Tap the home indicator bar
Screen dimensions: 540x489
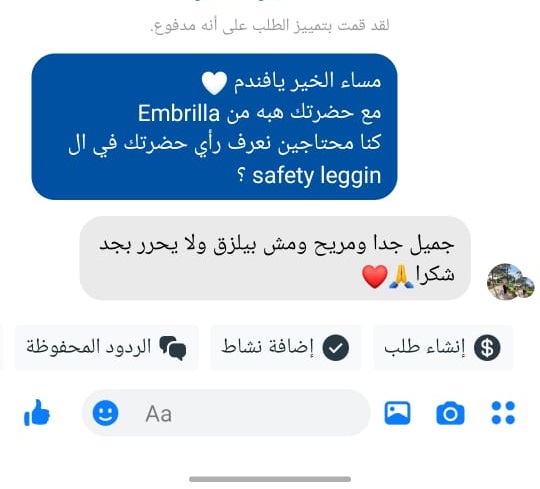[x=270, y=479]
